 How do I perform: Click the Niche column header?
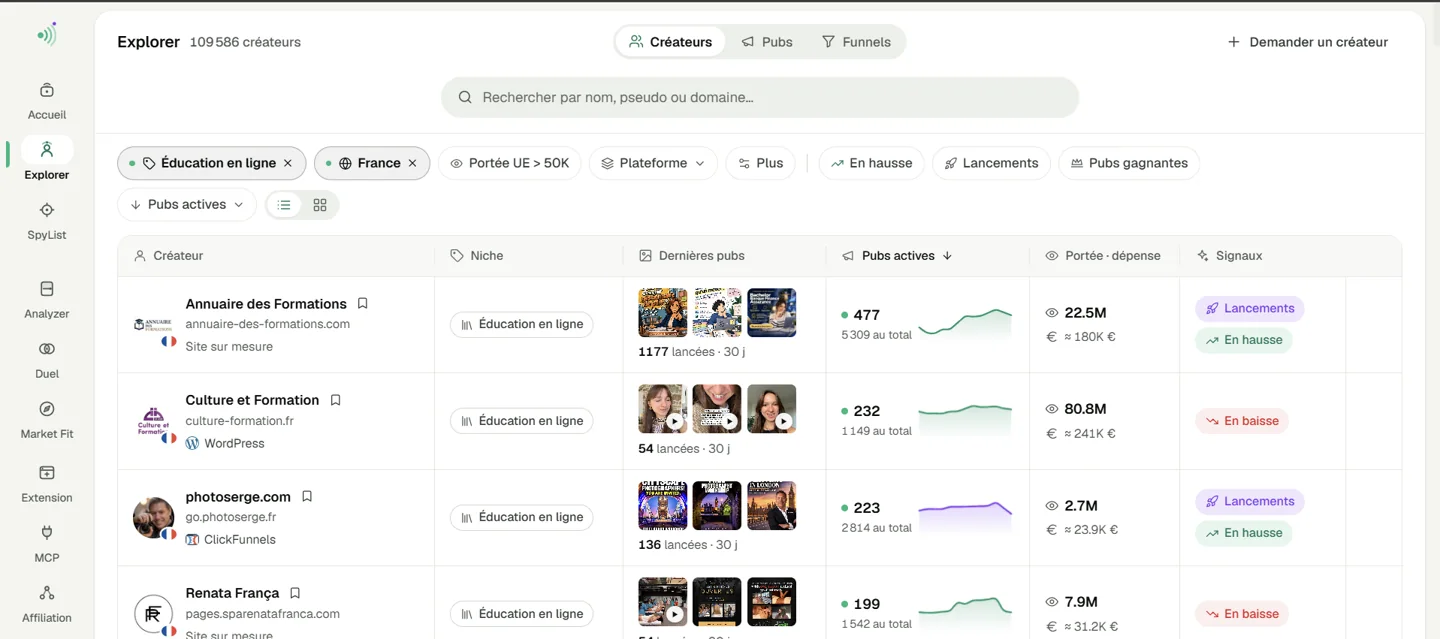(477, 256)
